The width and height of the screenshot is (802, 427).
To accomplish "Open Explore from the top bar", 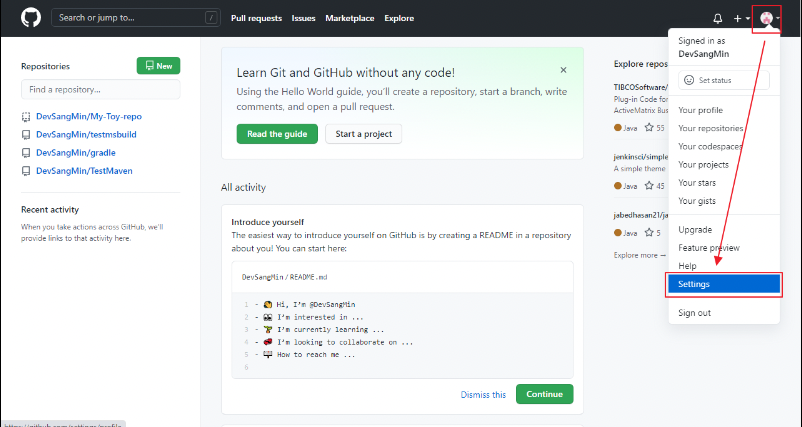I will click(399, 18).
